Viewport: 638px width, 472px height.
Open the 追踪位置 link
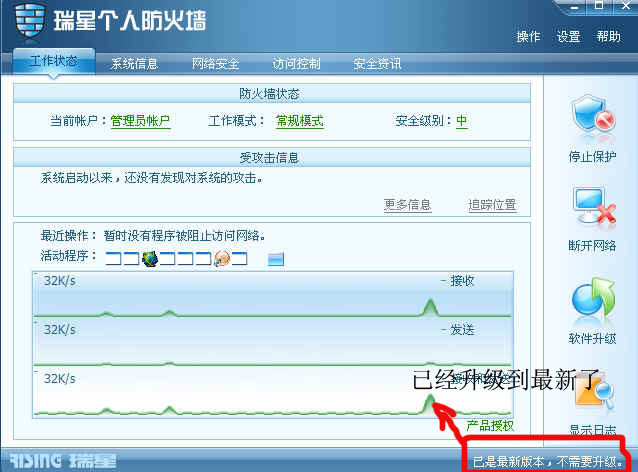click(492, 205)
